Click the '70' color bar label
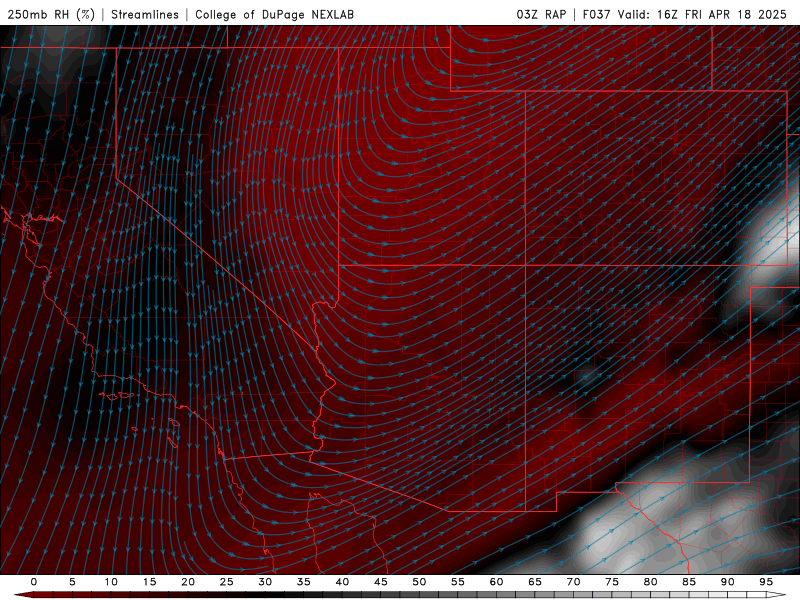Screen dimensions: 800x600 pos(573,582)
